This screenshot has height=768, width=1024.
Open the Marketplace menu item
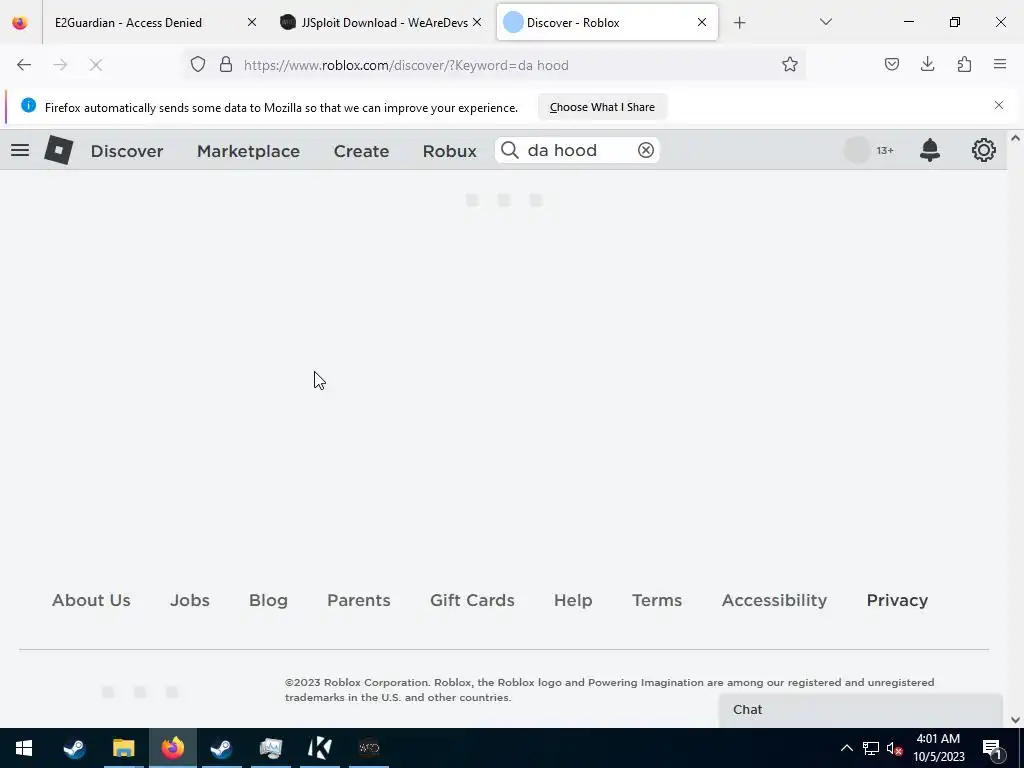click(x=248, y=151)
